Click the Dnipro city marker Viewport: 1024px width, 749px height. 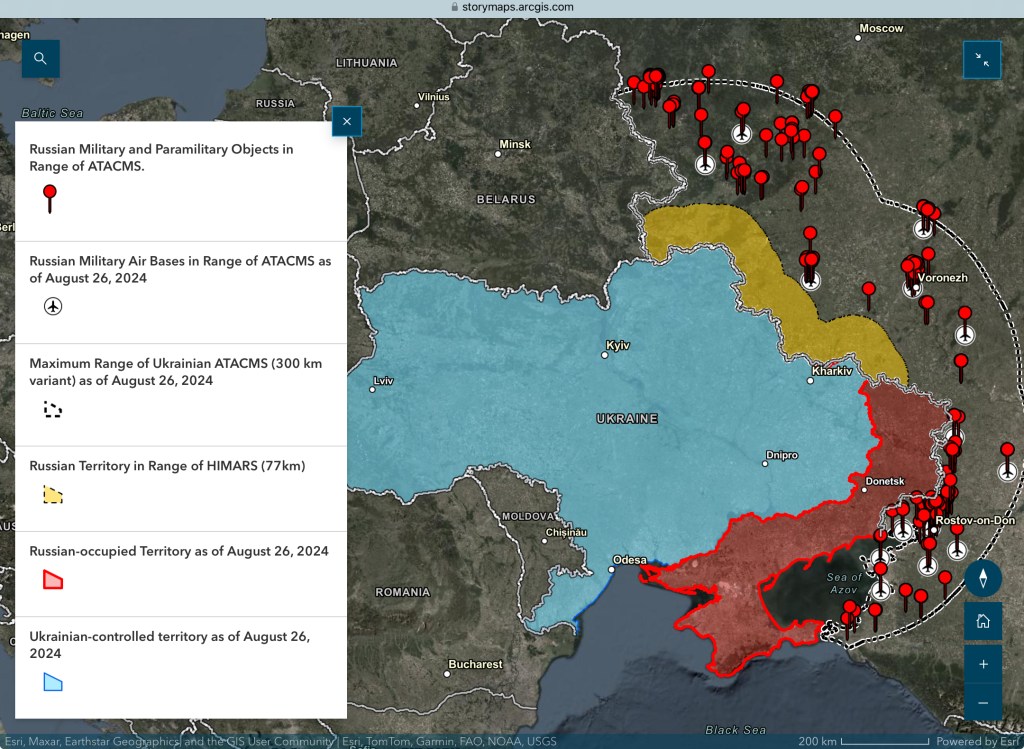click(765, 465)
